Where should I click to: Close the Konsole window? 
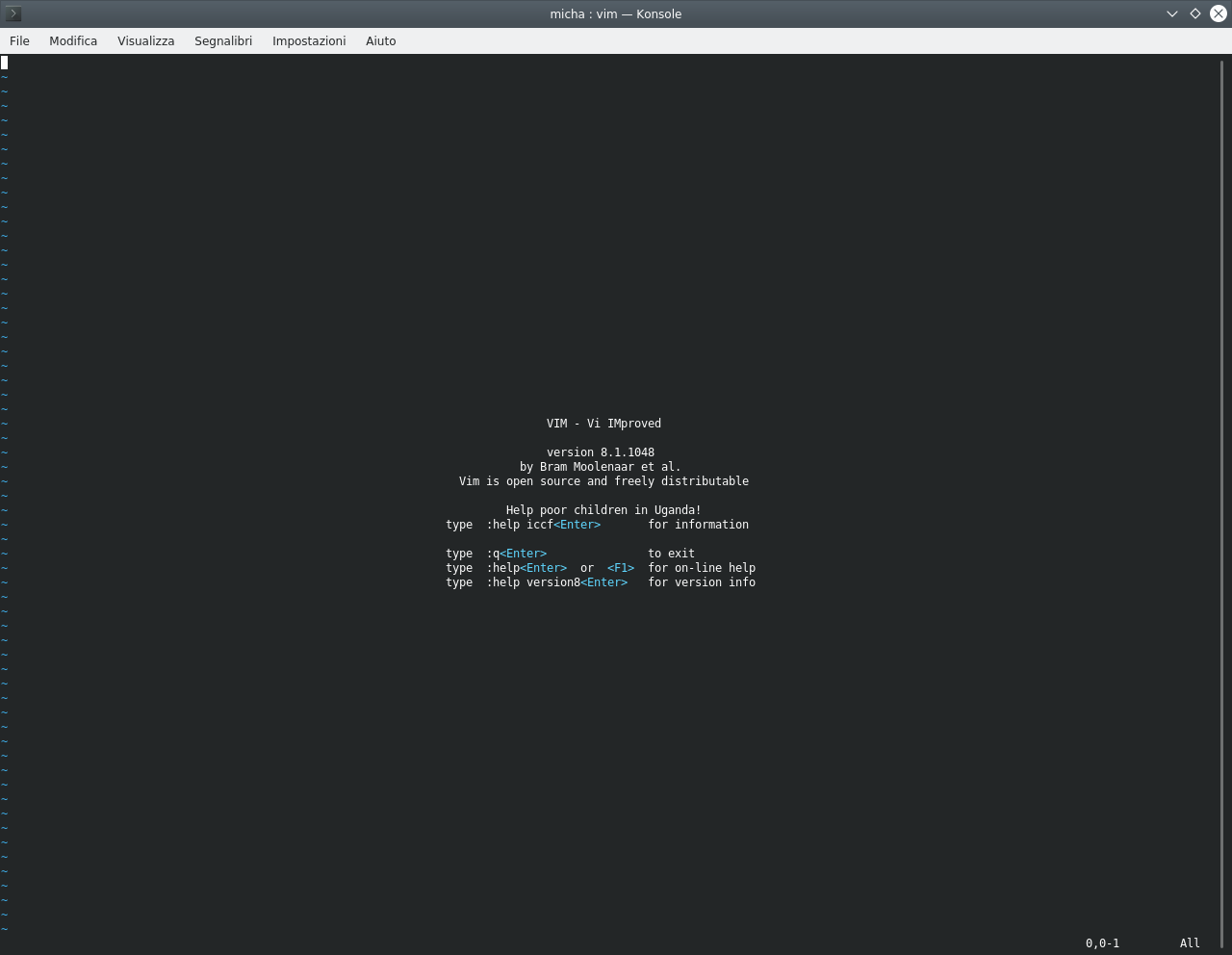(x=1219, y=13)
